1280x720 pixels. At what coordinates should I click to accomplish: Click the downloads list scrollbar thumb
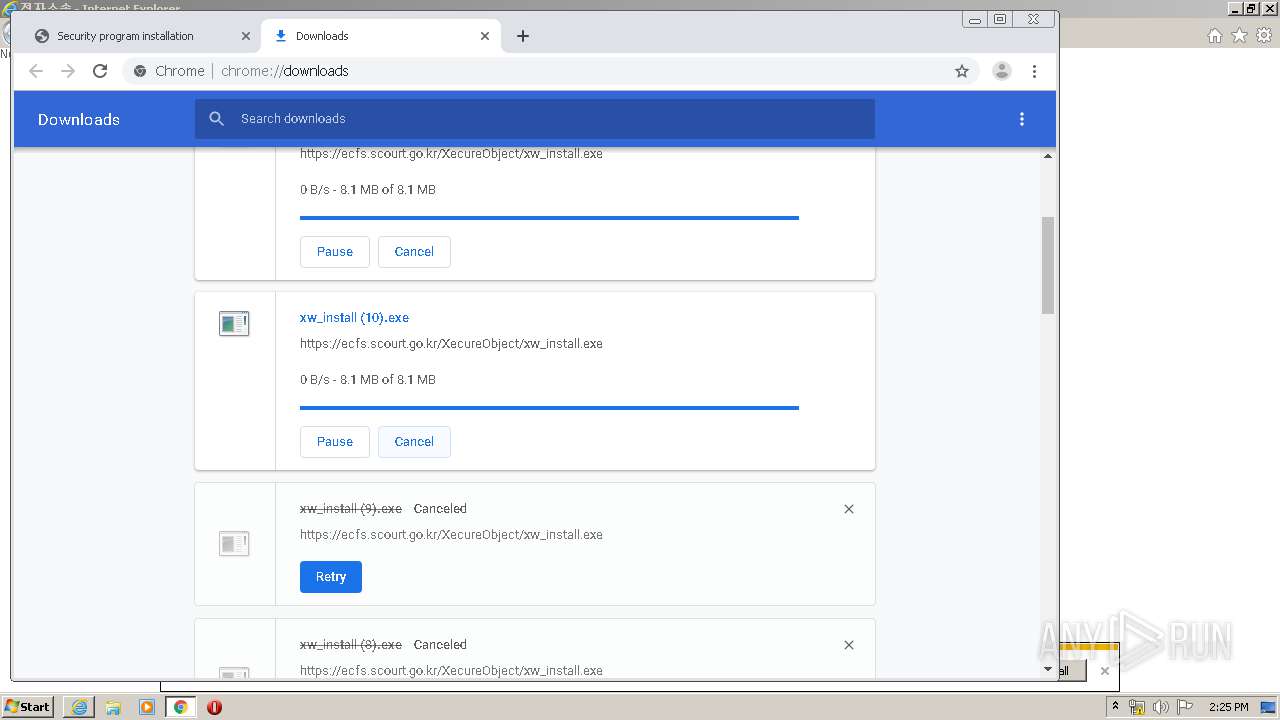pyautogui.click(x=1048, y=265)
